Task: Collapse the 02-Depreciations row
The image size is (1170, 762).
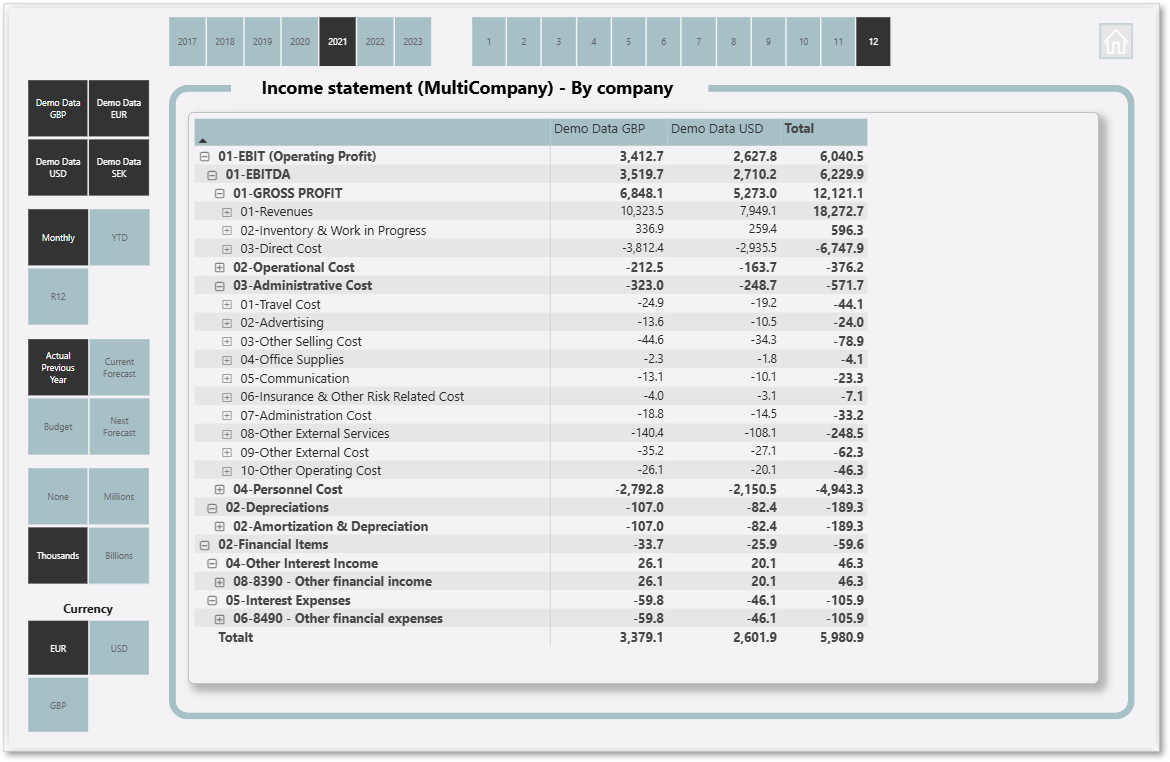Action: coord(212,508)
